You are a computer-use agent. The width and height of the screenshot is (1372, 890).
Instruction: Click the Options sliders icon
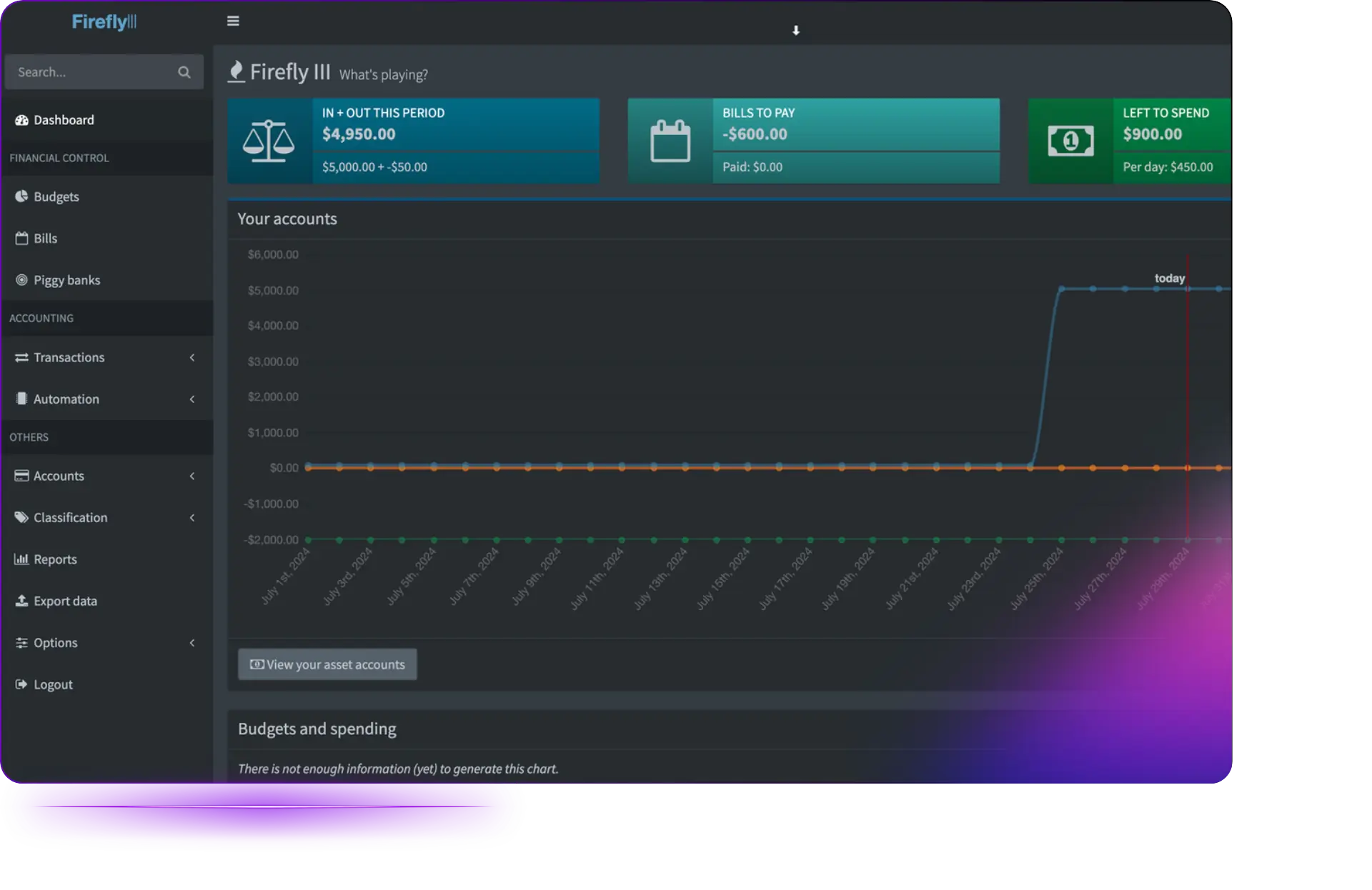pyautogui.click(x=21, y=643)
